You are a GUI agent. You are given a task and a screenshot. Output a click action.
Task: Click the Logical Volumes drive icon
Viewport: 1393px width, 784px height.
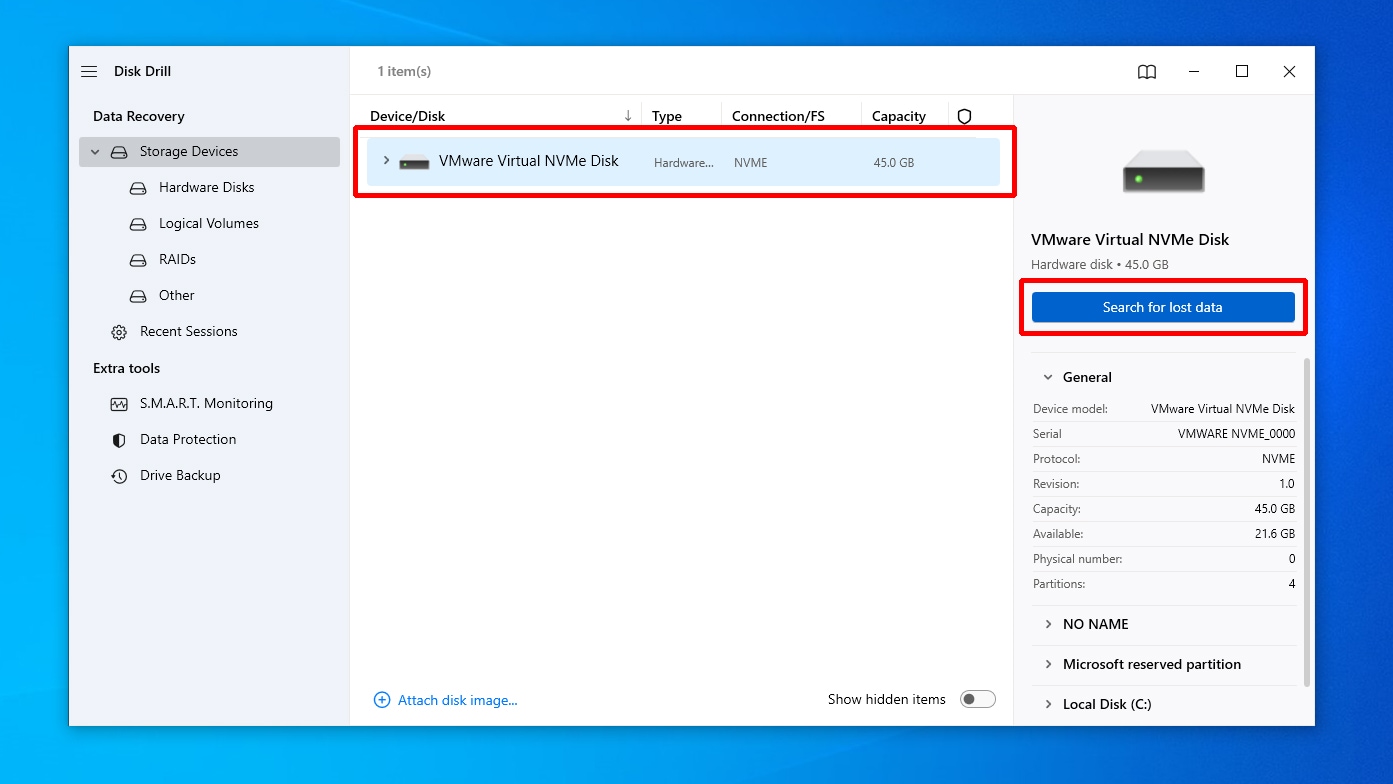pos(139,224)
